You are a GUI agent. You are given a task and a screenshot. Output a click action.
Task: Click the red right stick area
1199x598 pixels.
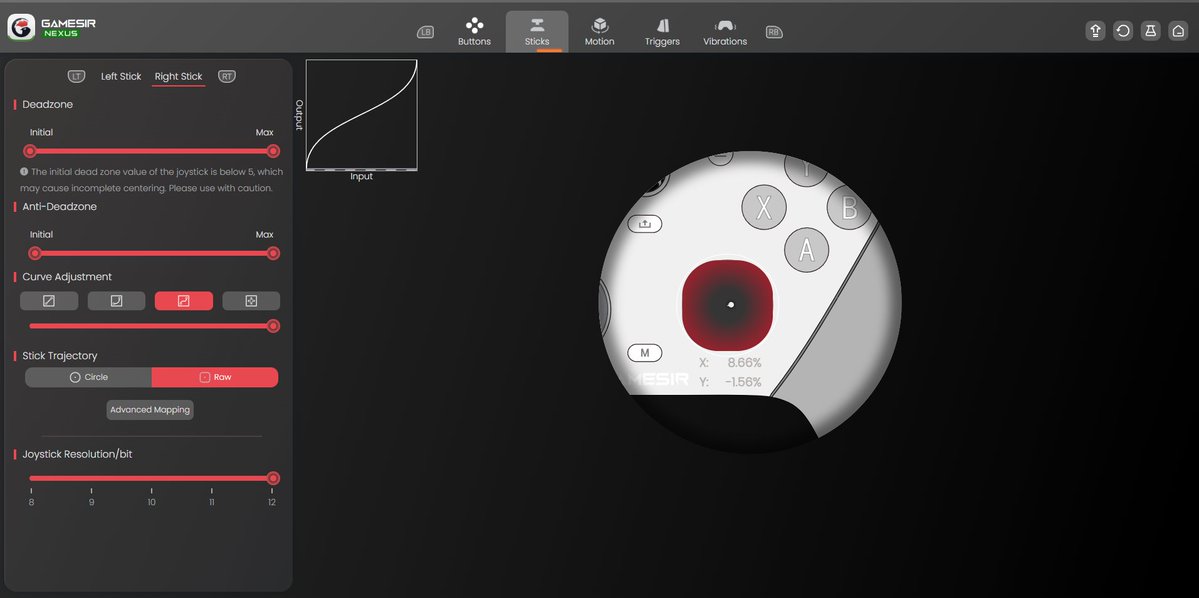tap(727, 304)
